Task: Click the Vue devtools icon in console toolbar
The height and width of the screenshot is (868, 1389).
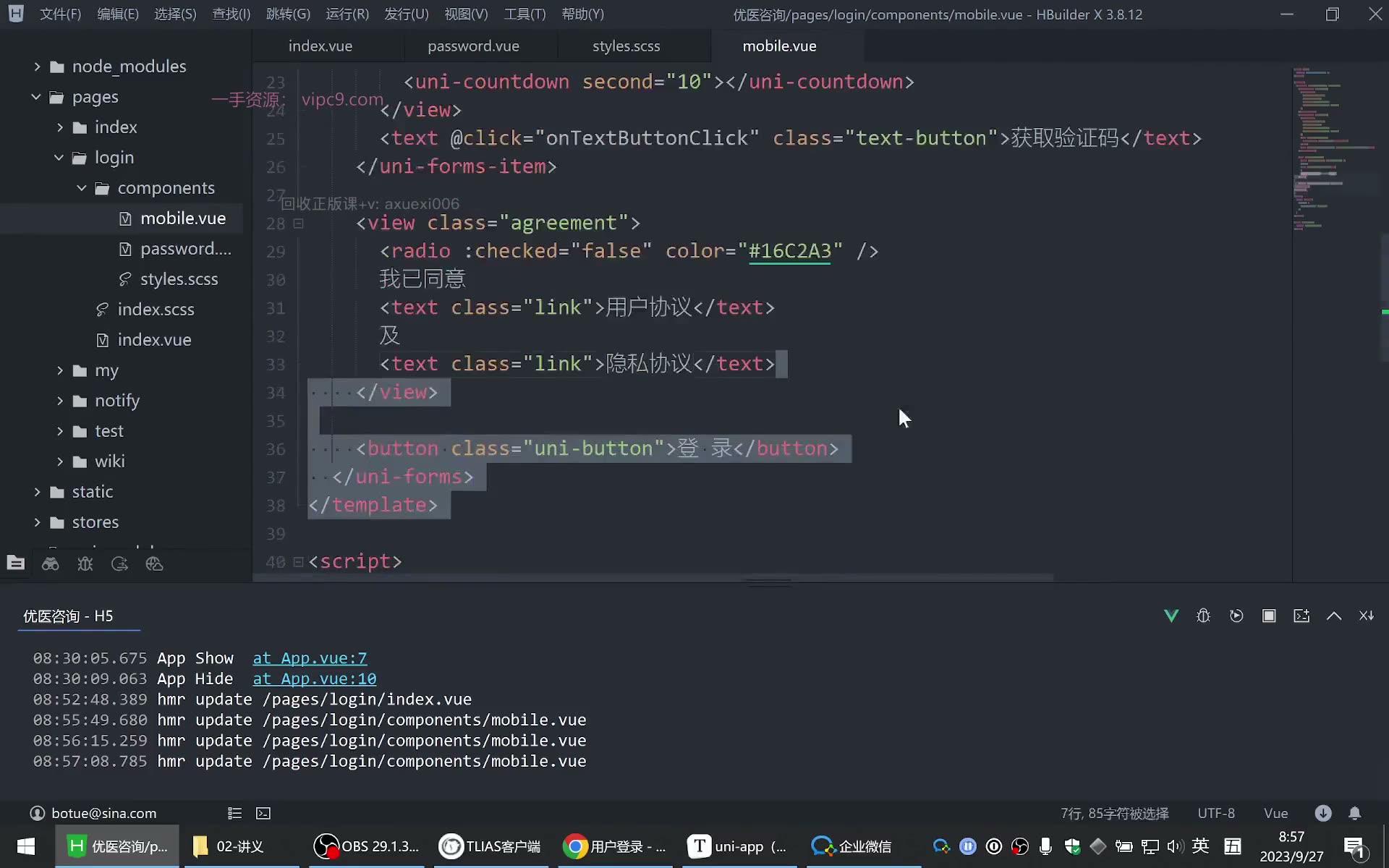Action: [x=1171, y=616]
